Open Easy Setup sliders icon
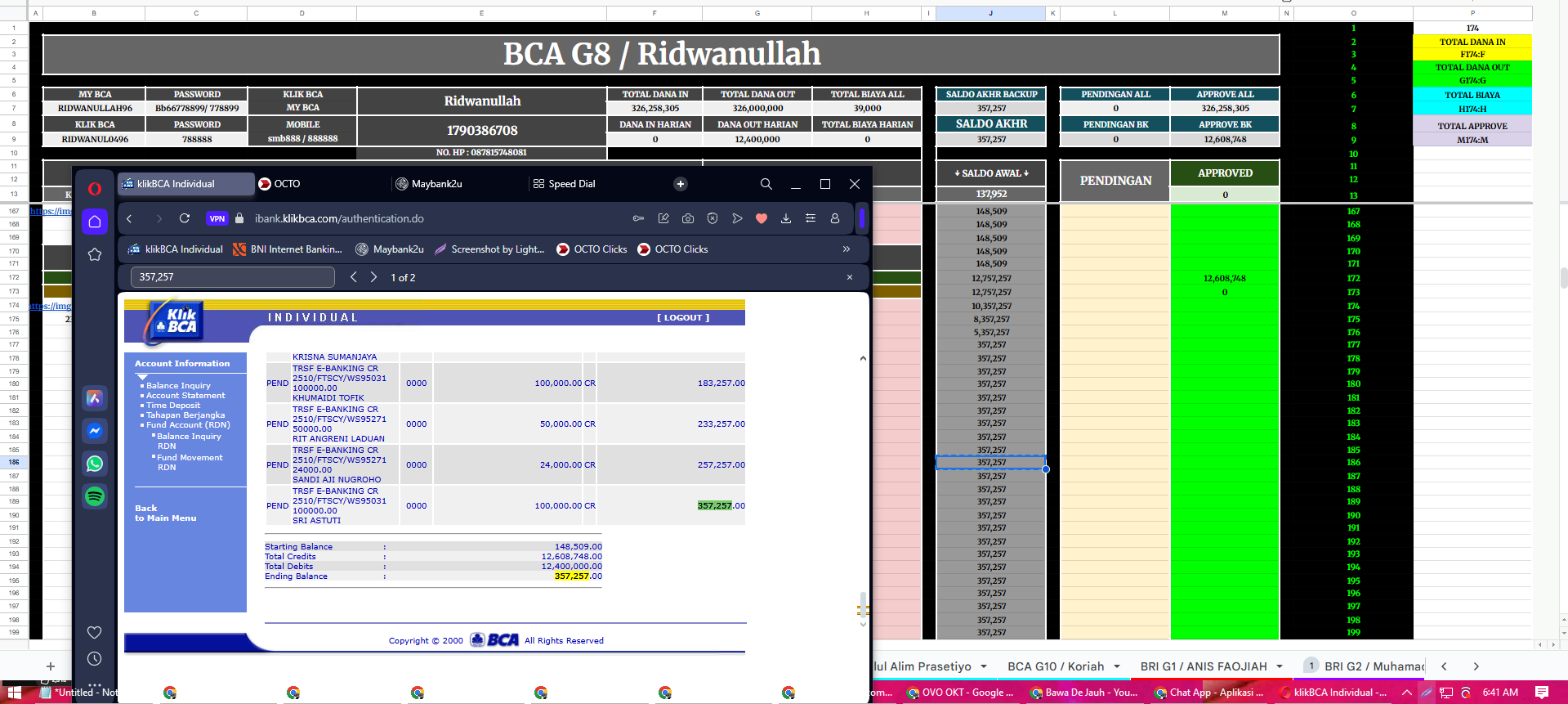The width and height of the screenshot is (1568, 704). click(811, 218)
